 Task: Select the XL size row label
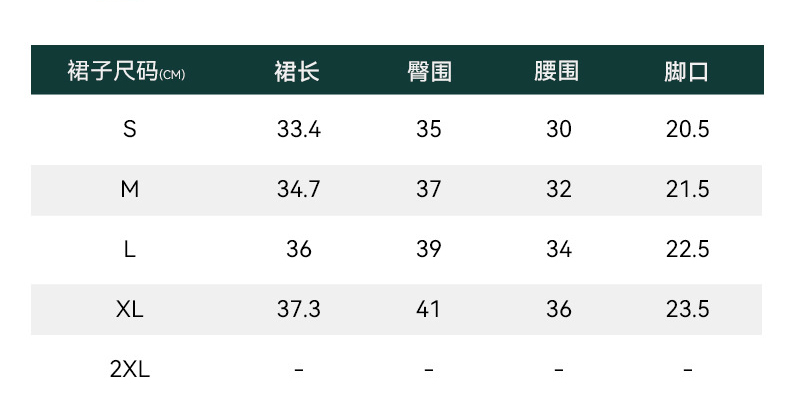coord(129,310)
